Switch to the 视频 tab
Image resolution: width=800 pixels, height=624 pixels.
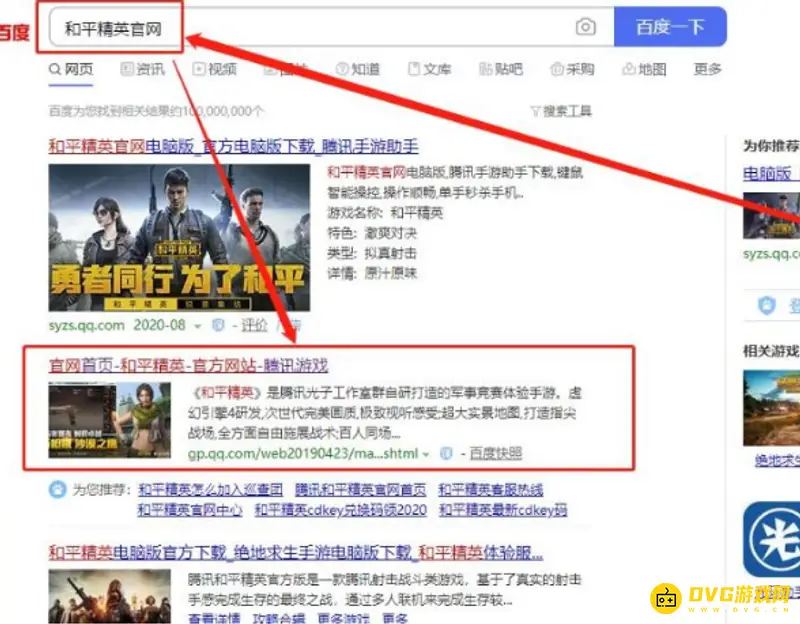click(215, 69)
